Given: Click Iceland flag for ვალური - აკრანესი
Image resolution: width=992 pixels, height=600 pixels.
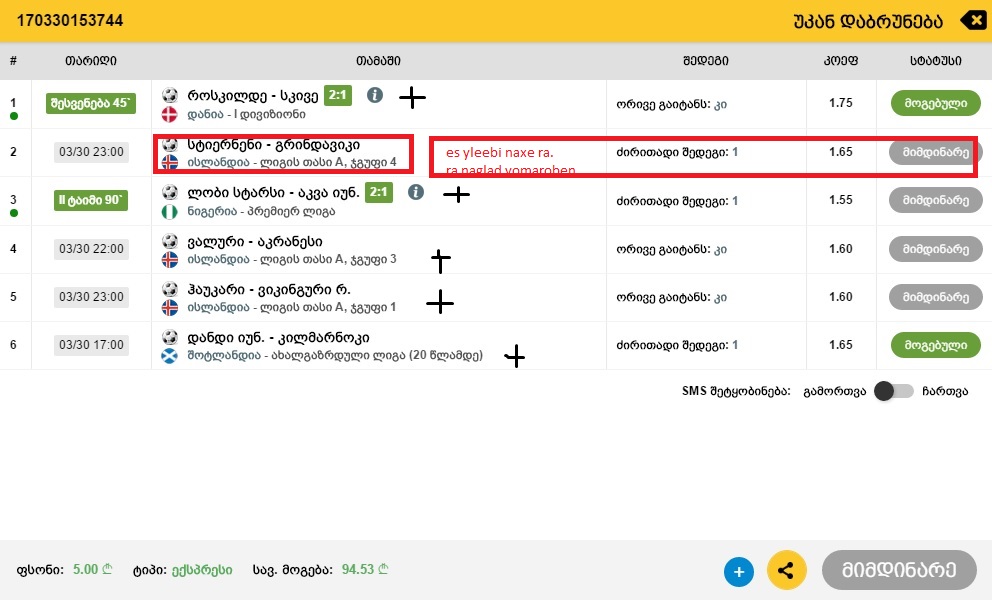Looking at the screenshot, I should click(170, 259).
